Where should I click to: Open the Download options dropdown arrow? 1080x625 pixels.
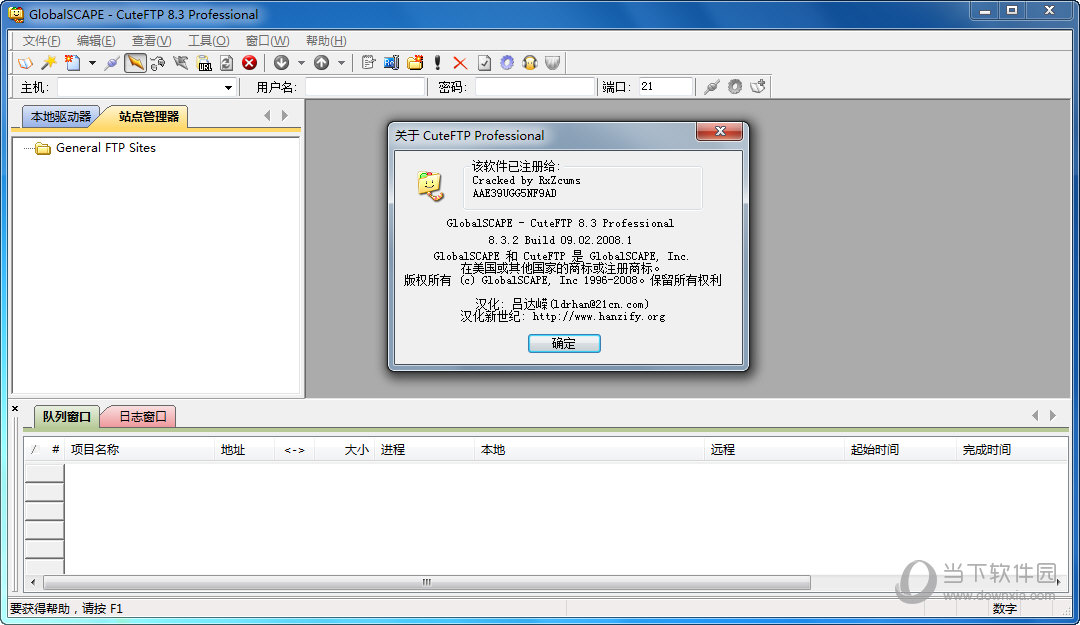click(x=301, y=63)
